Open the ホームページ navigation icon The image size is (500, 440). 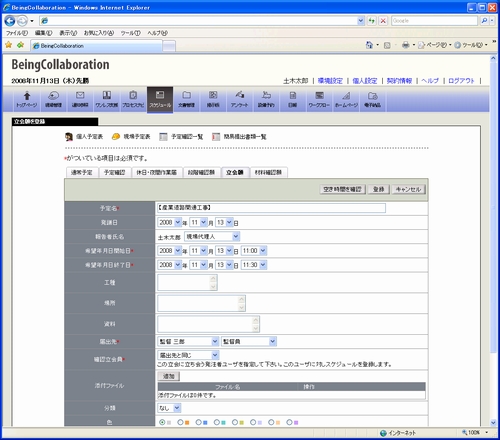point(346,99)
